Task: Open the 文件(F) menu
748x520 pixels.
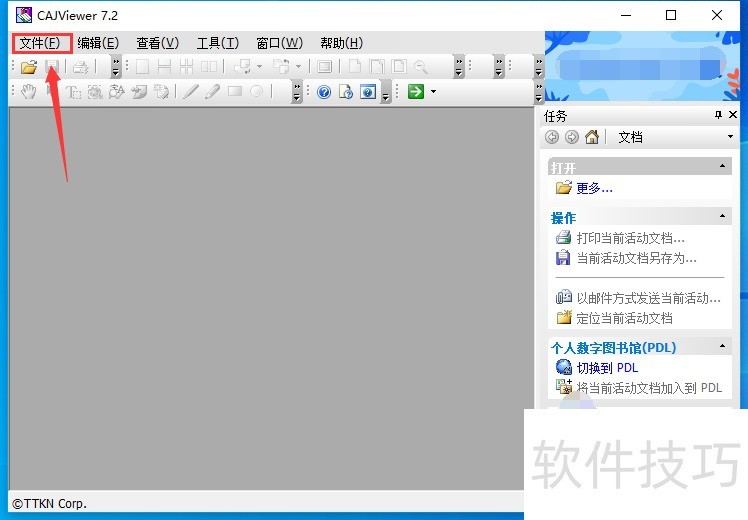Action: pyautogui.click(x=41, y=43)
